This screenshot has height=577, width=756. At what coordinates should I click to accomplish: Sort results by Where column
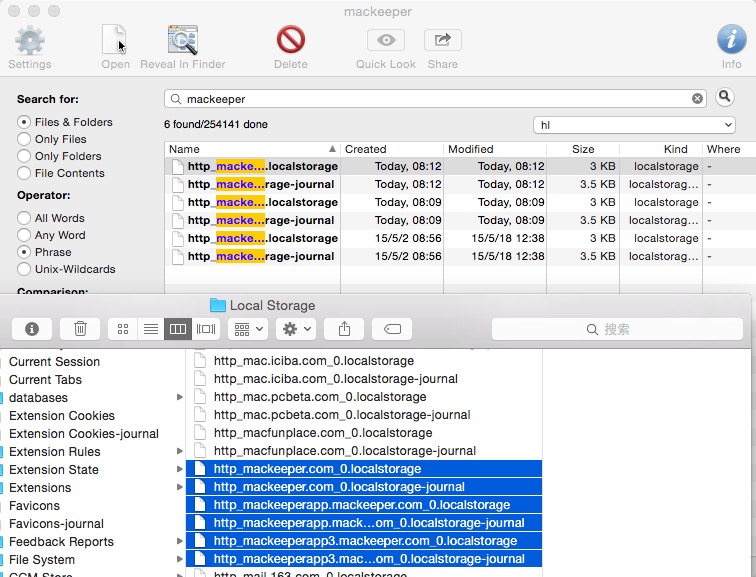click(729, 149)
